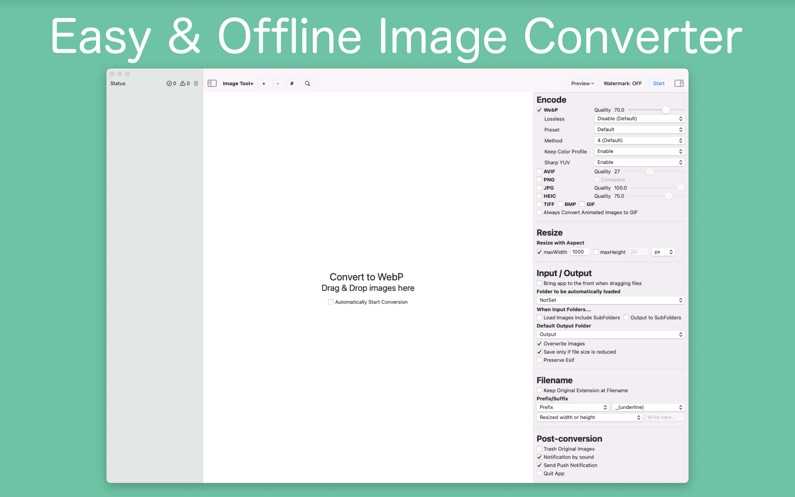Click the Watermark: OFF button
The image size is (795, 497).
(x=622, y=84)
